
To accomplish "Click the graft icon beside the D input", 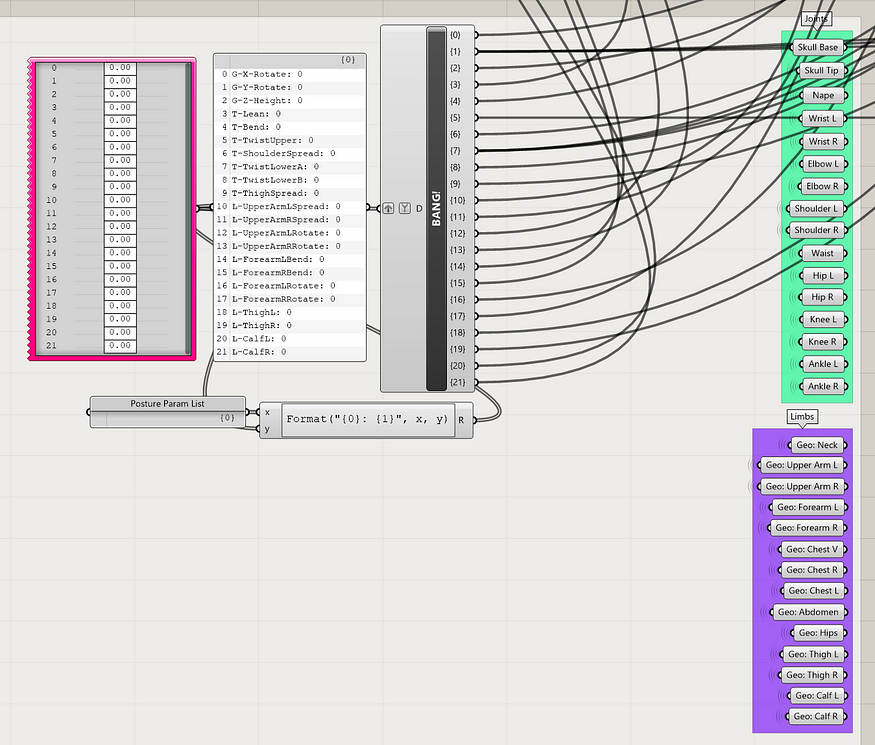I will click(x=405, y=208).
